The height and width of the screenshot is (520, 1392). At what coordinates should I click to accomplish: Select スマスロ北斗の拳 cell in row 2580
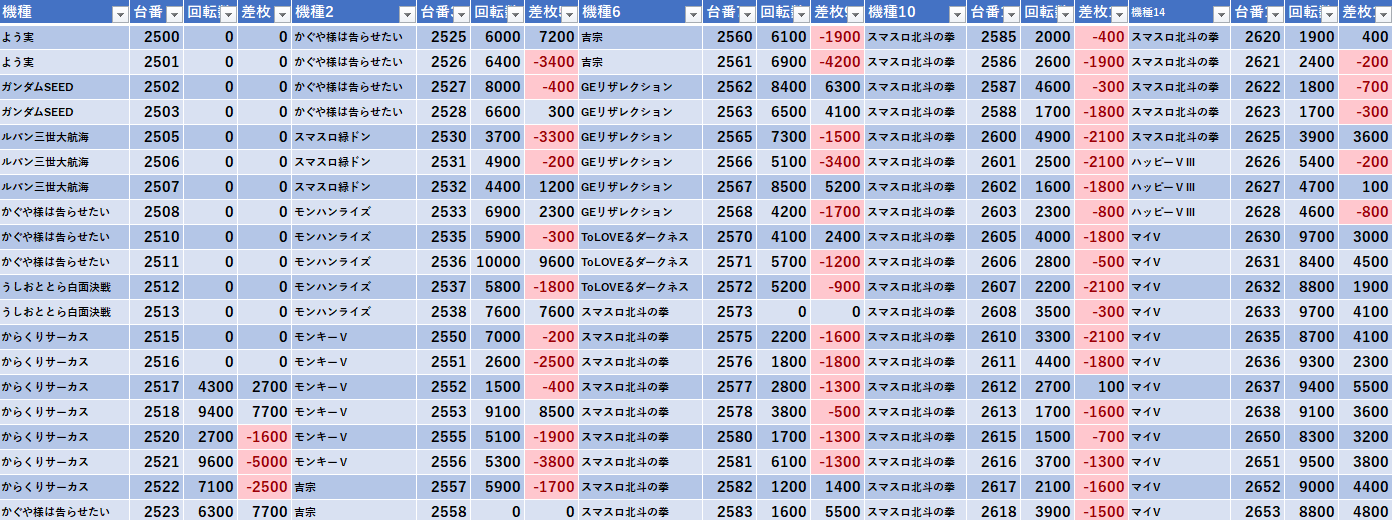pyautogui.click(x=640, y=437)
